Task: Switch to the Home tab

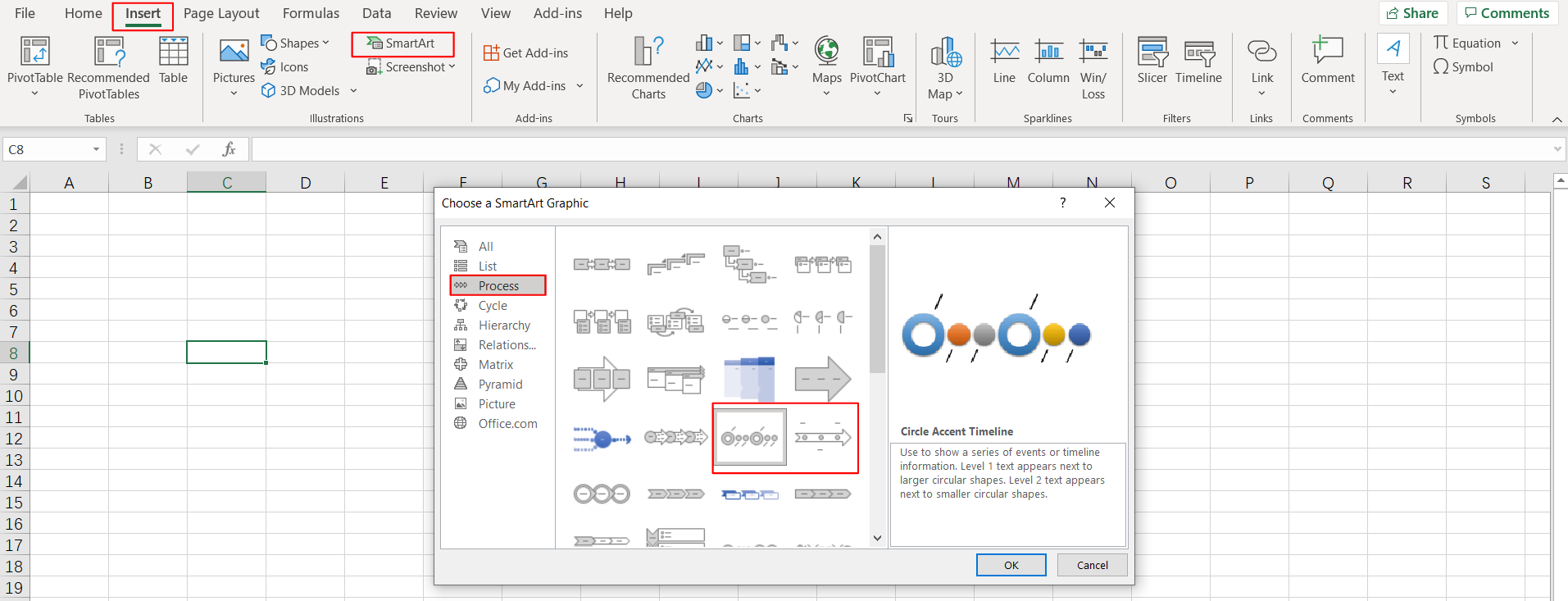Action: coord(84,13)
